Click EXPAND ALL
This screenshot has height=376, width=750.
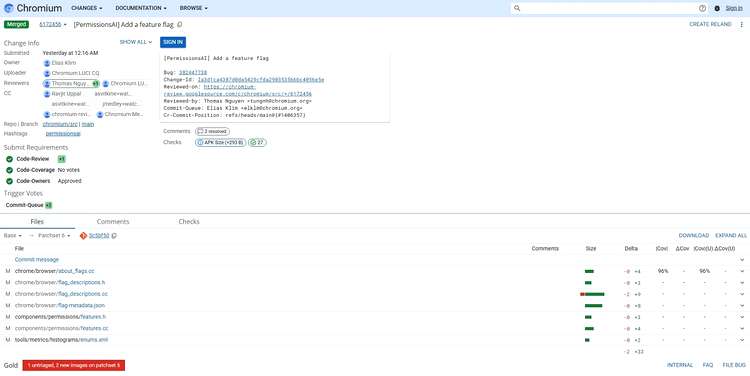731,236
